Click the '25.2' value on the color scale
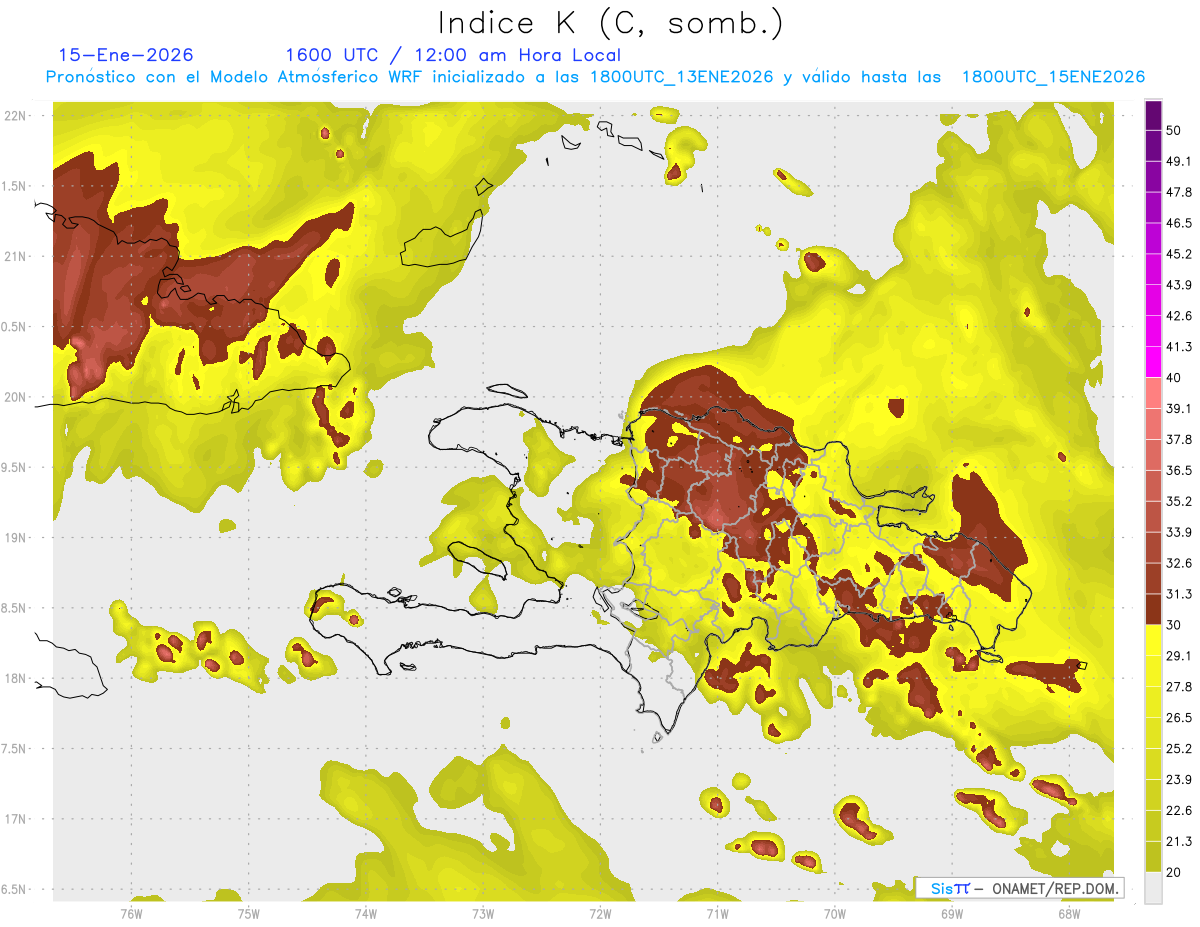 coord(1178,749)
